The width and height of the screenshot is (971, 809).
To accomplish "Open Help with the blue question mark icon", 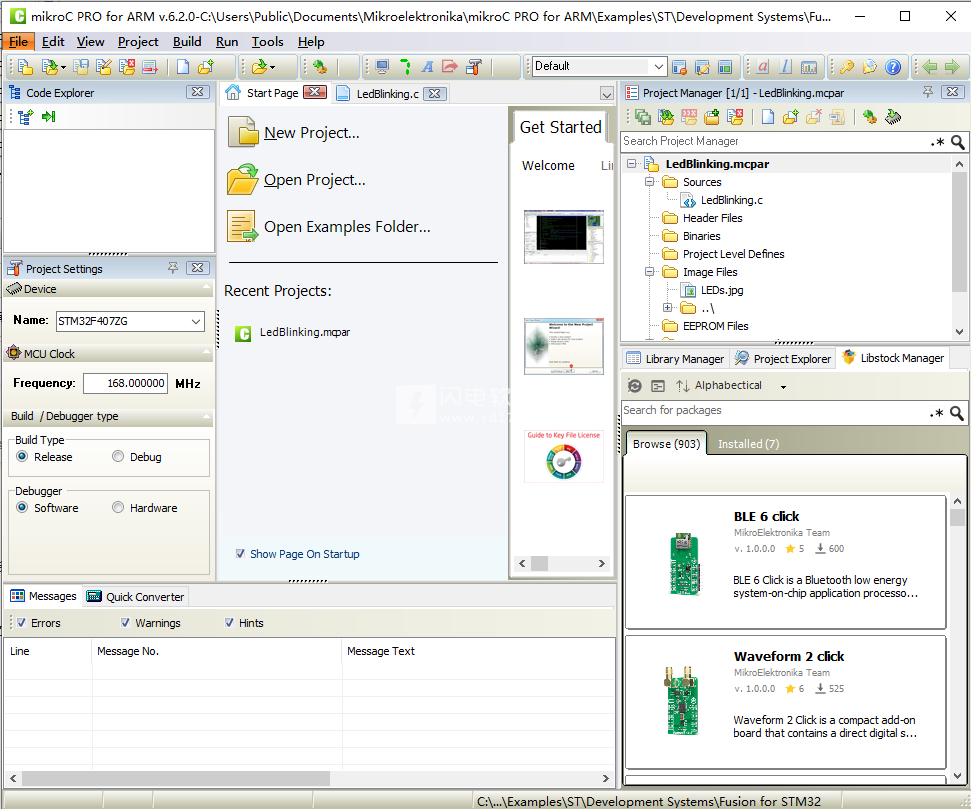I will tap(892, 66).
